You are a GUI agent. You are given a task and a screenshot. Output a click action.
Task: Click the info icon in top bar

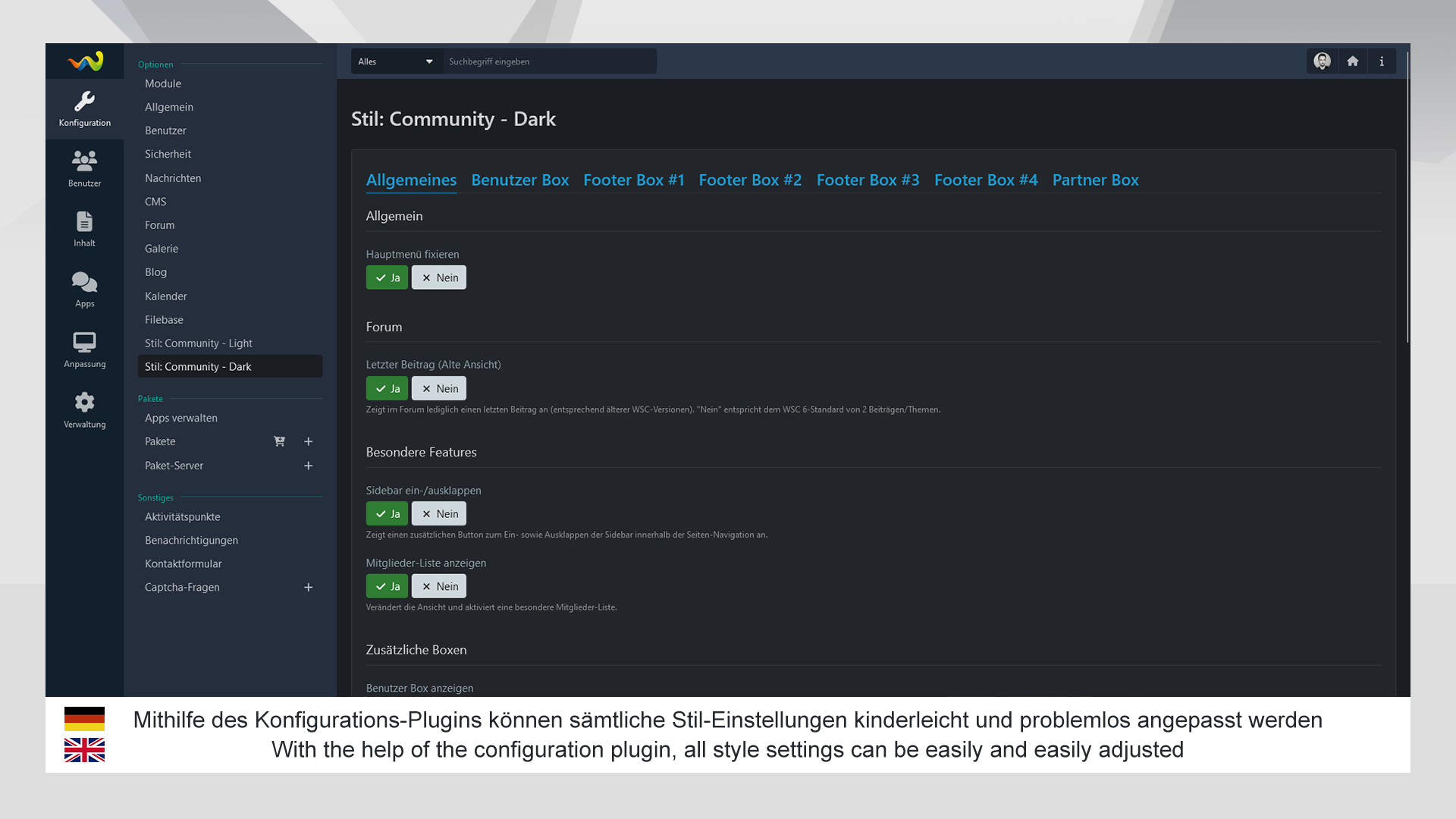[x=1382, y=61]
